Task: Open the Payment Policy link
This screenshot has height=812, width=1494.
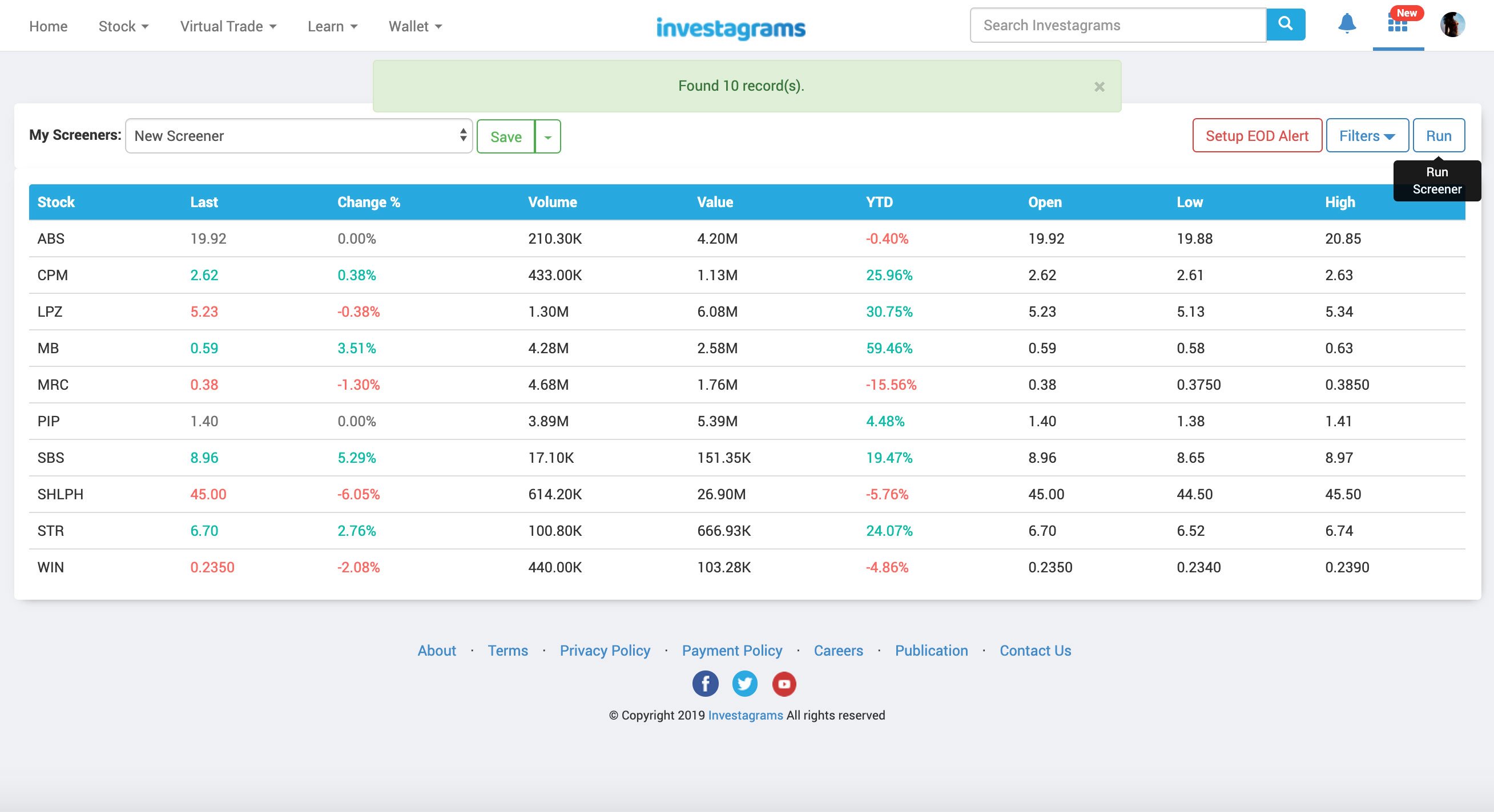Action: [732, 651]
